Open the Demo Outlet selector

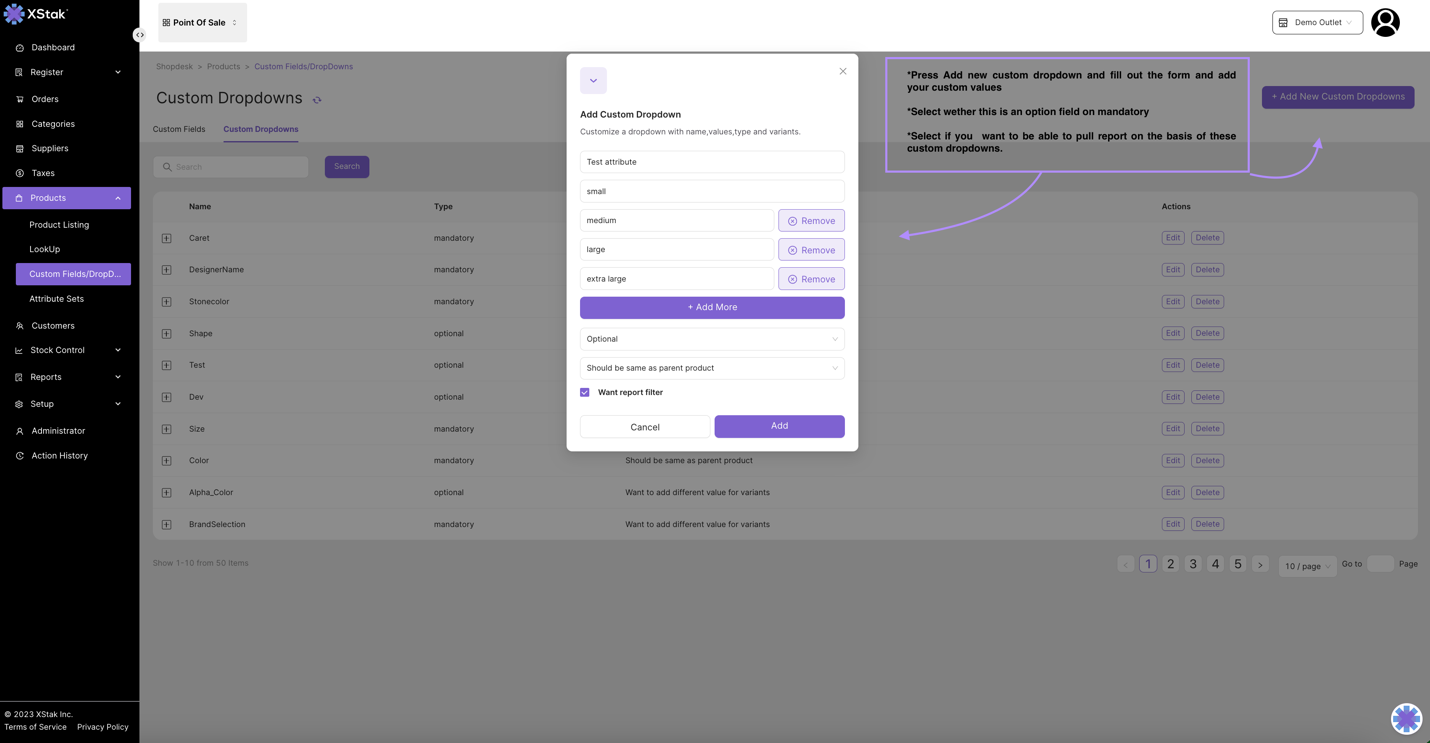[x=1316, y=22]
